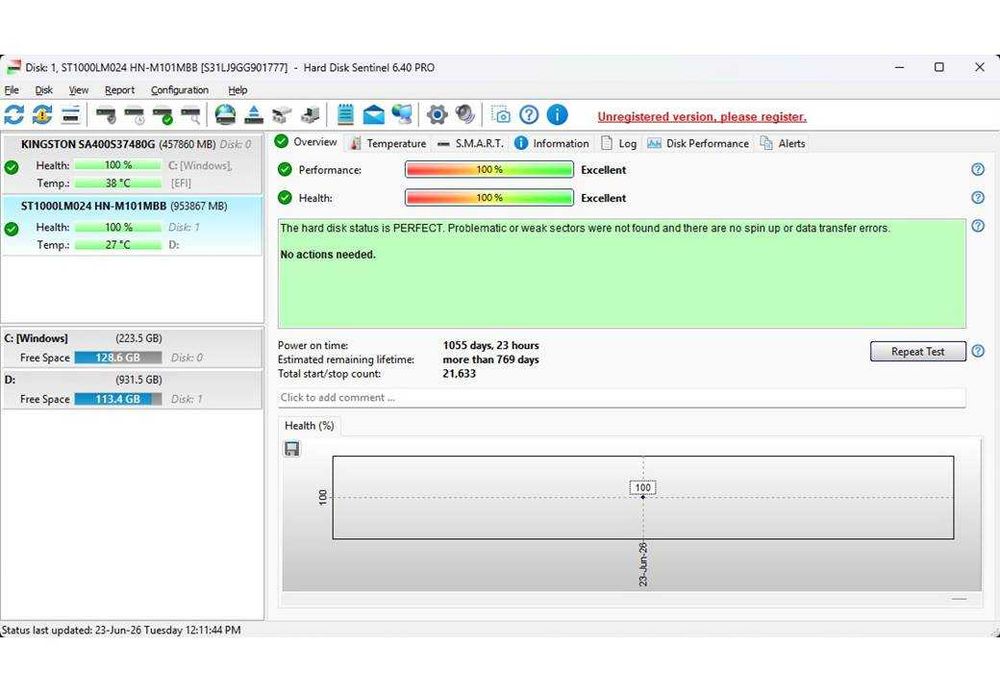Click the Repeat Test button

pyautogui.click(x=918, y=351)
